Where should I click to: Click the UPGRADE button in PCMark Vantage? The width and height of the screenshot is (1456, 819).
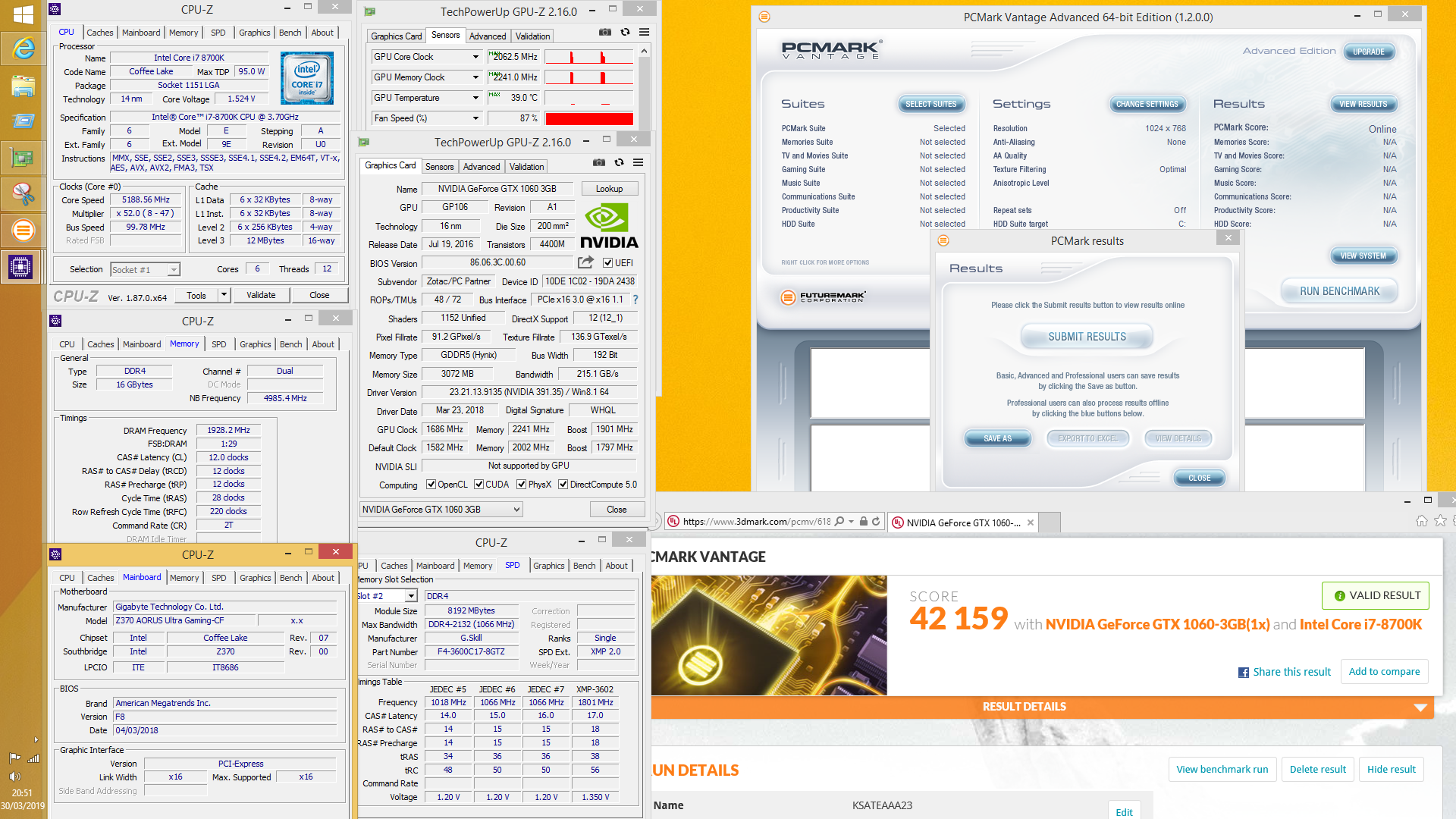1368,52
